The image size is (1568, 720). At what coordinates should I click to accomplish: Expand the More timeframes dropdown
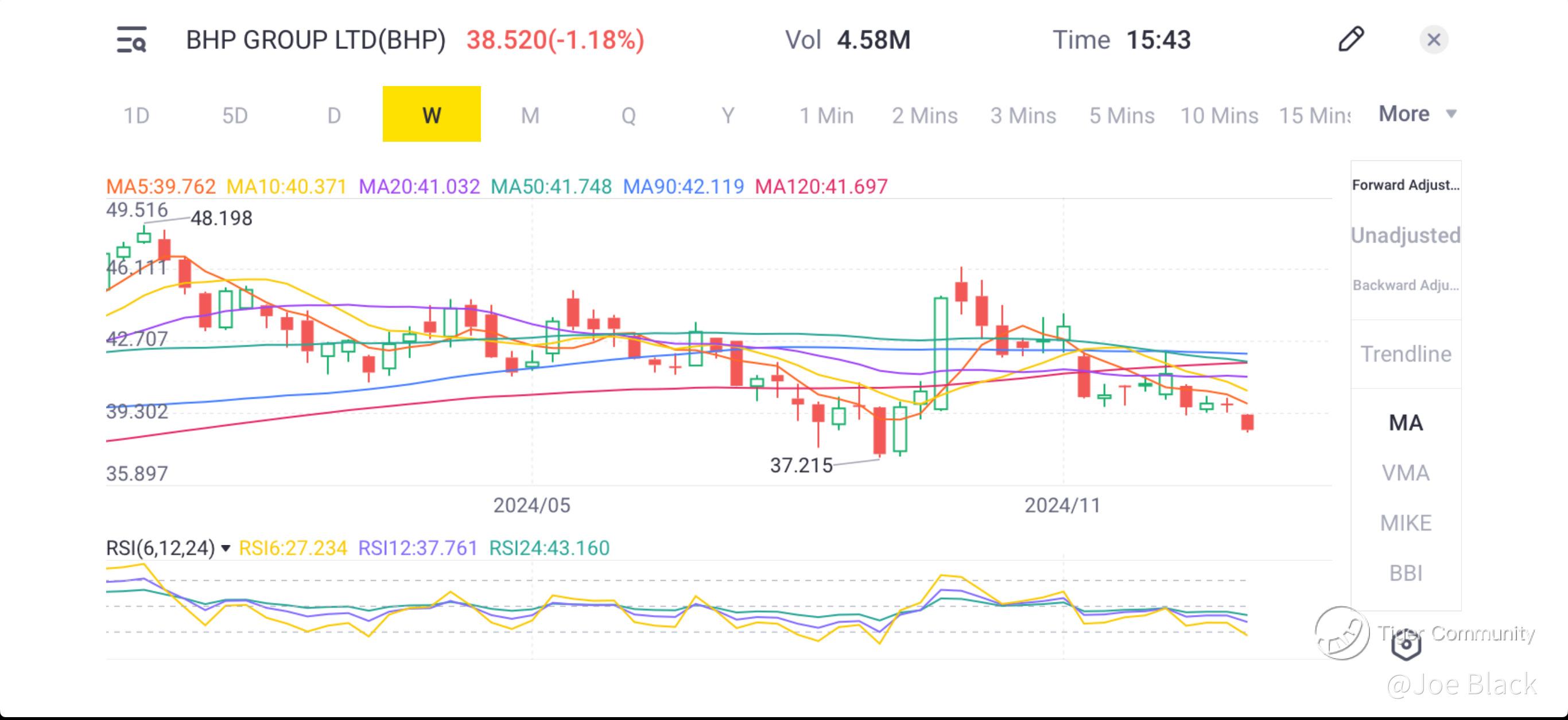(1417, 114)
